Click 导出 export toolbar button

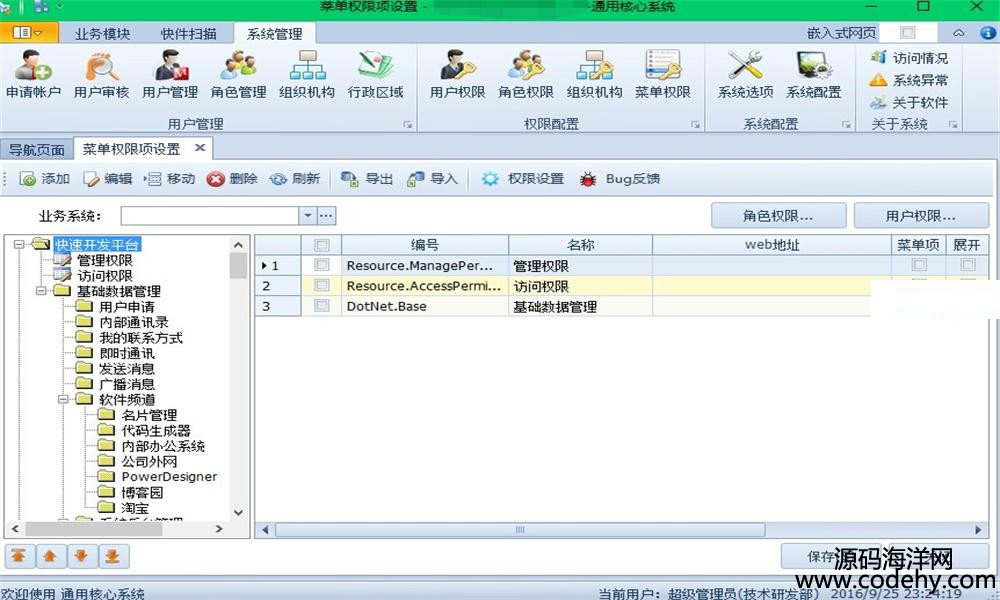pos(367,179)
